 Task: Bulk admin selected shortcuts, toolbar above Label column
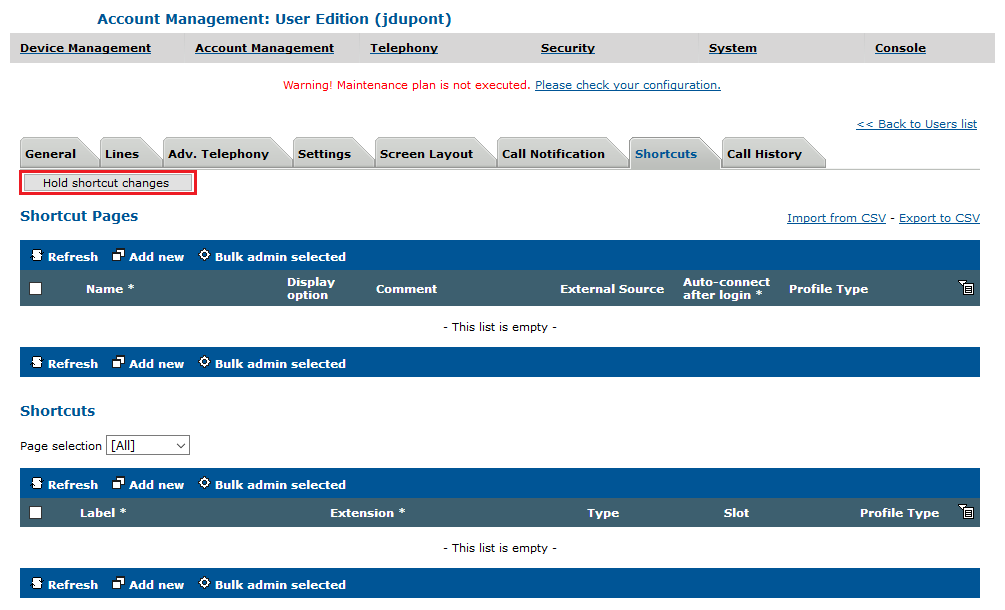pos(272,484)
